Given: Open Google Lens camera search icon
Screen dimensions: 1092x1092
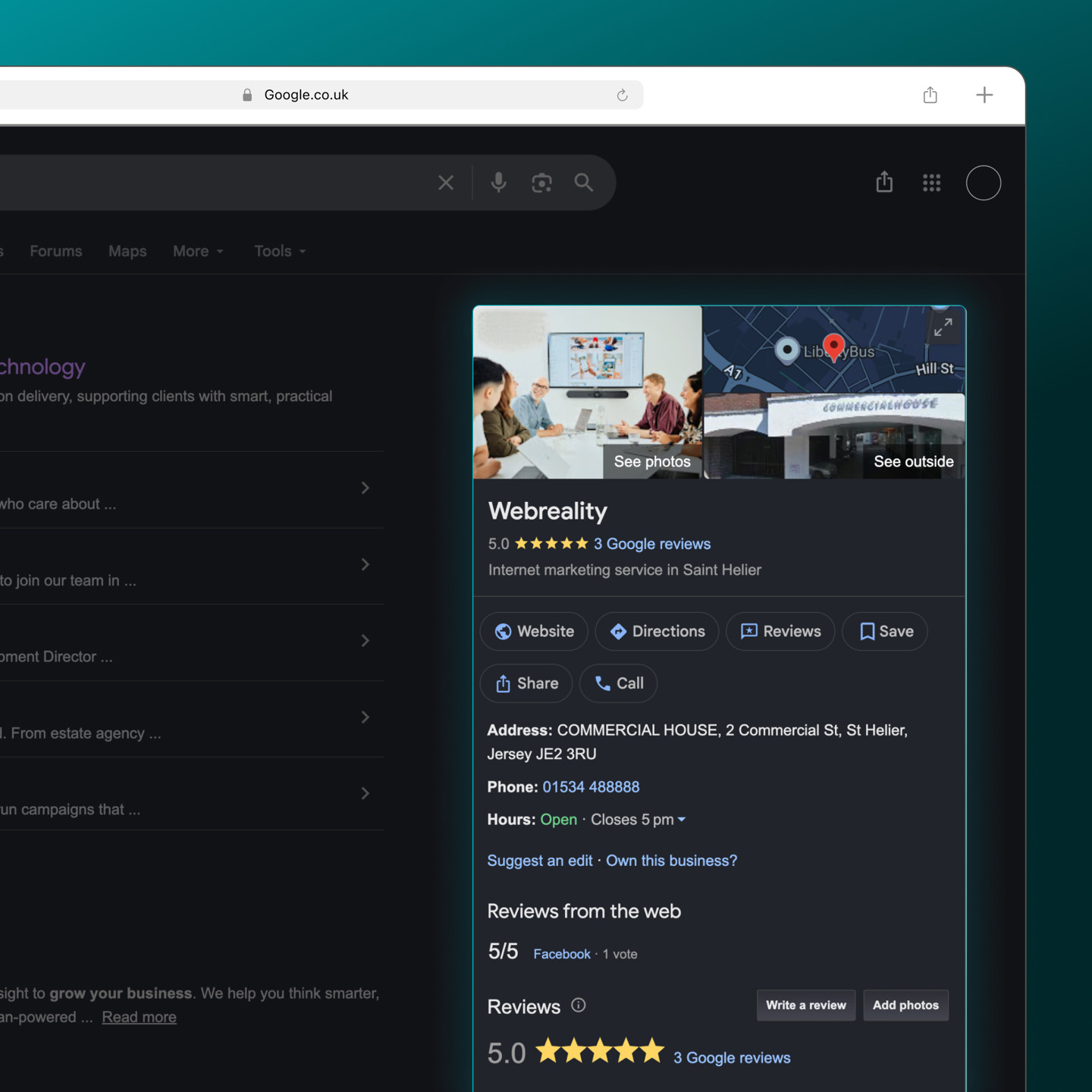Looking at the screenshot, I should pyautogui.click(x=541, y=183).
